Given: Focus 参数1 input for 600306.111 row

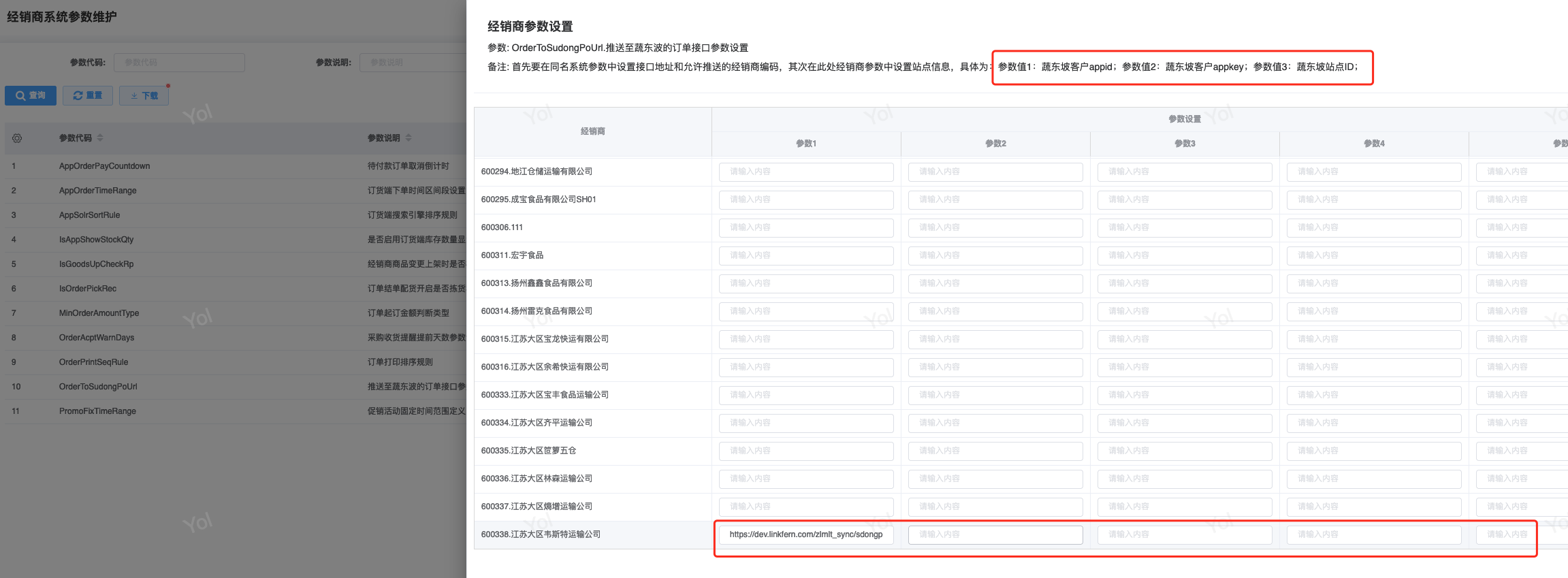Looking at the screenshot, I should click(806, 227).
